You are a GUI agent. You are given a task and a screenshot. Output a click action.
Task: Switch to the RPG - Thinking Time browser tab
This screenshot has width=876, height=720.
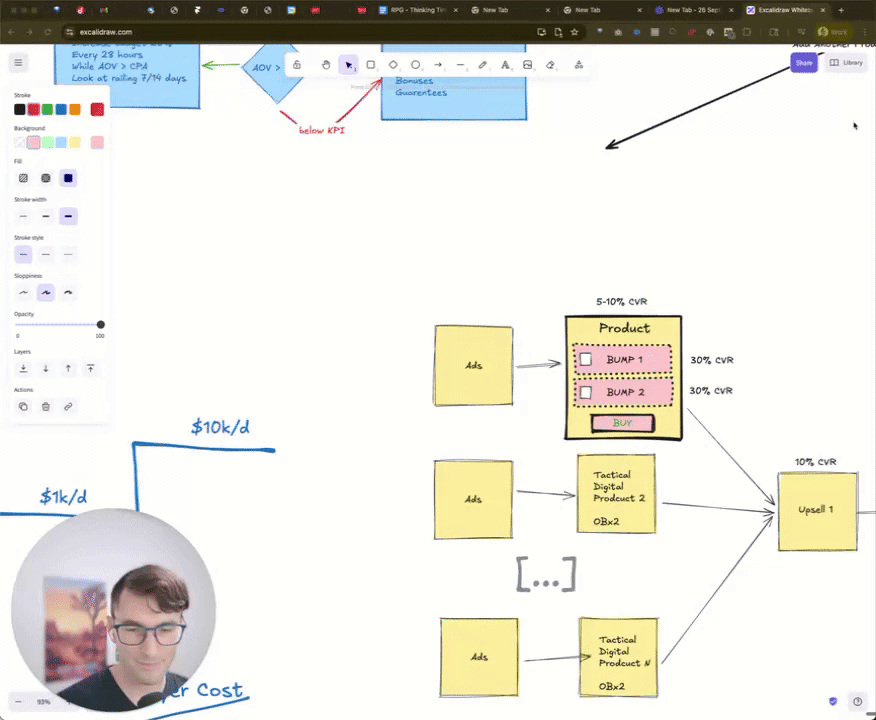tap(418, 10)
